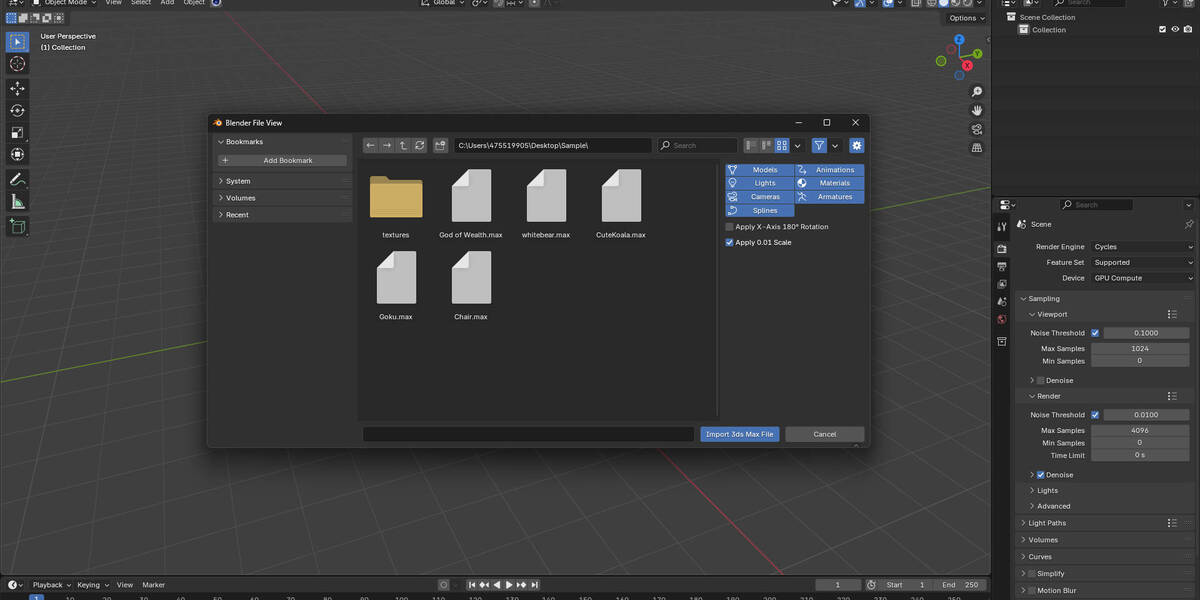Toggle Render Noise Threshold checkbox
Screen dimensions: 1200x600
click(1095, 414)
